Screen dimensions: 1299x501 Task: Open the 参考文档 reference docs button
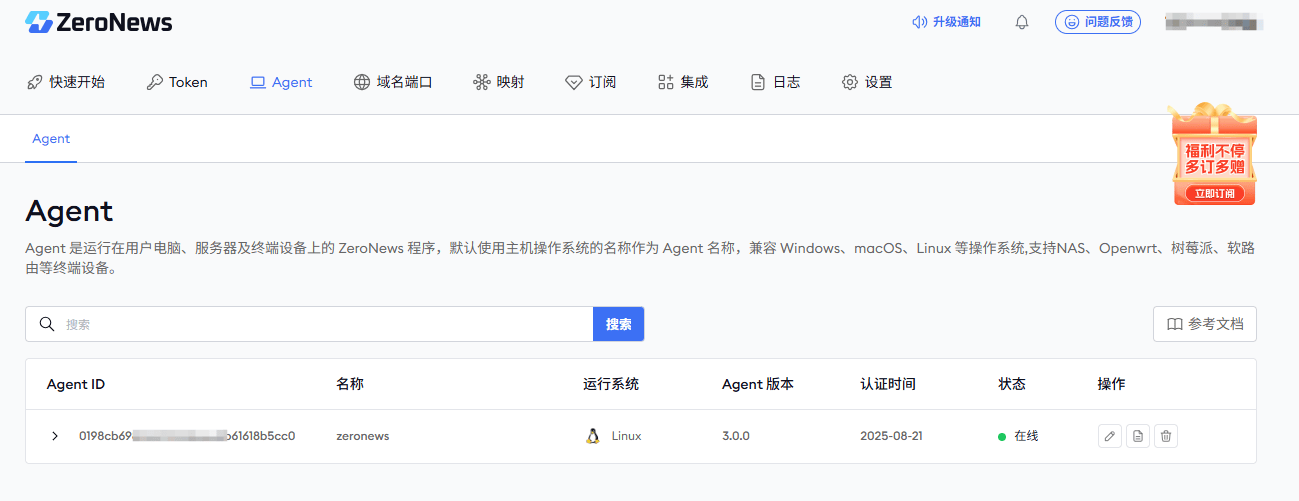click(x=1205, y=324)
